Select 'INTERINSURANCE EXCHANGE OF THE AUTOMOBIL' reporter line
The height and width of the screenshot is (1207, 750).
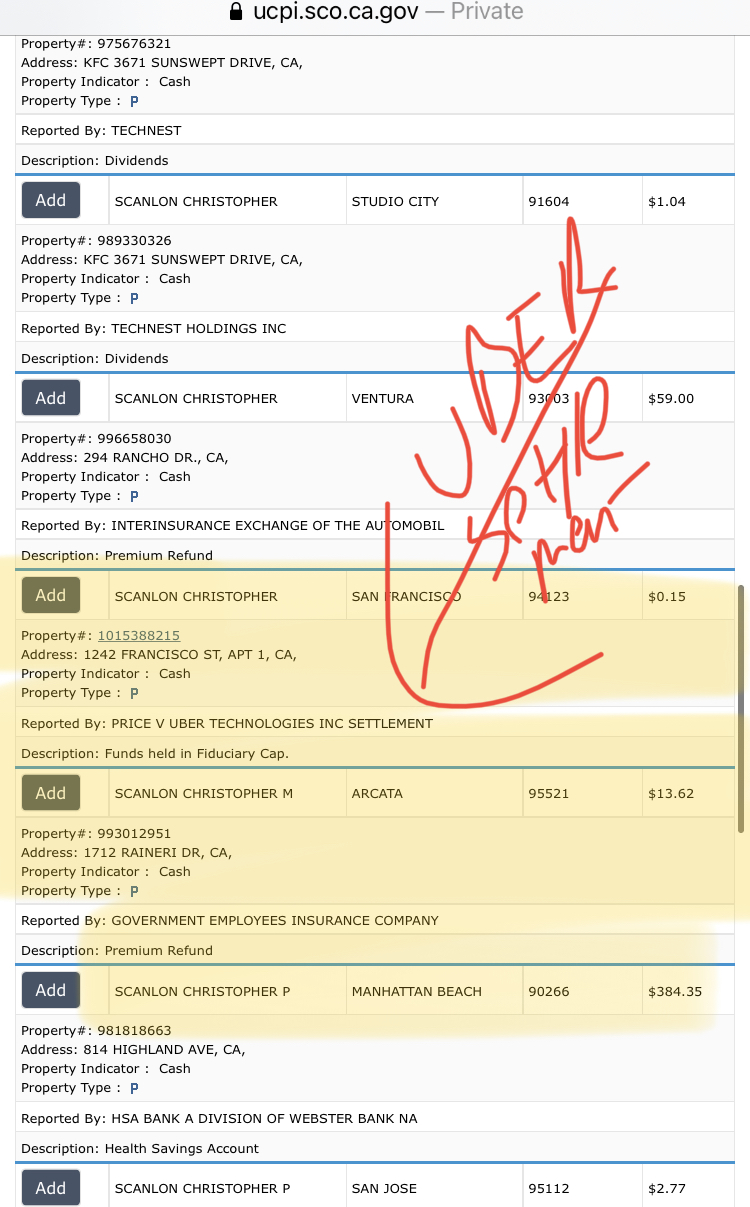[x=233, y=526]
